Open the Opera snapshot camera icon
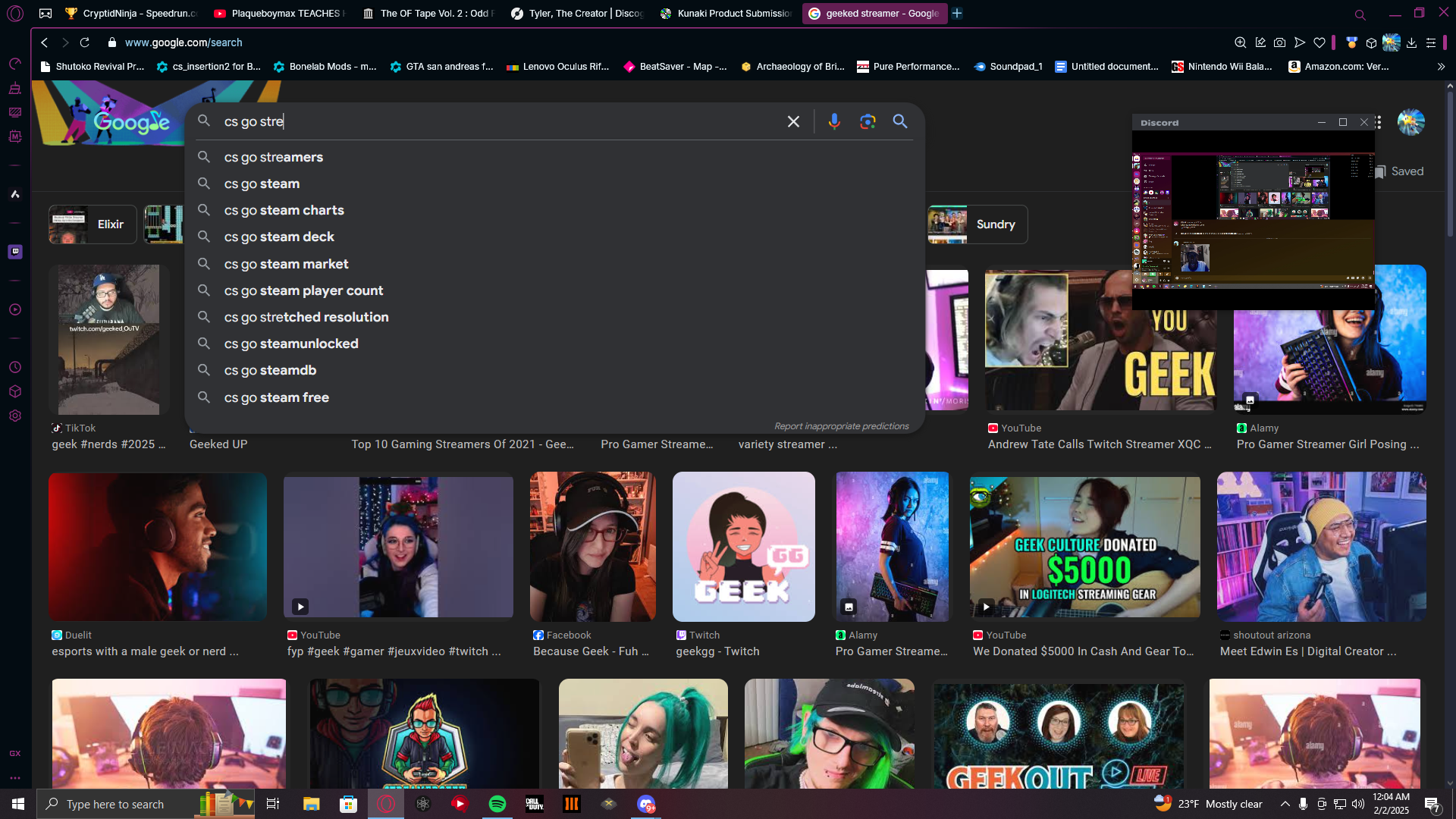 click(x=1279, y=42)
